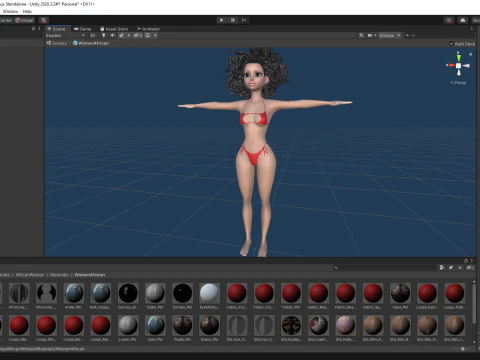480x360 pixels.
Task: Click the WomenAfrican prefab breadcrumb
Action: tap(91, 43)
